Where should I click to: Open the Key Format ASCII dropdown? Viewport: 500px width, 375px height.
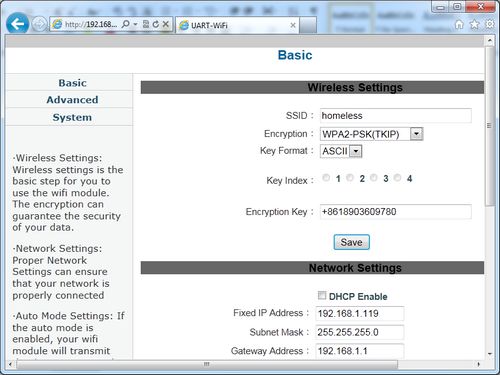341,151
